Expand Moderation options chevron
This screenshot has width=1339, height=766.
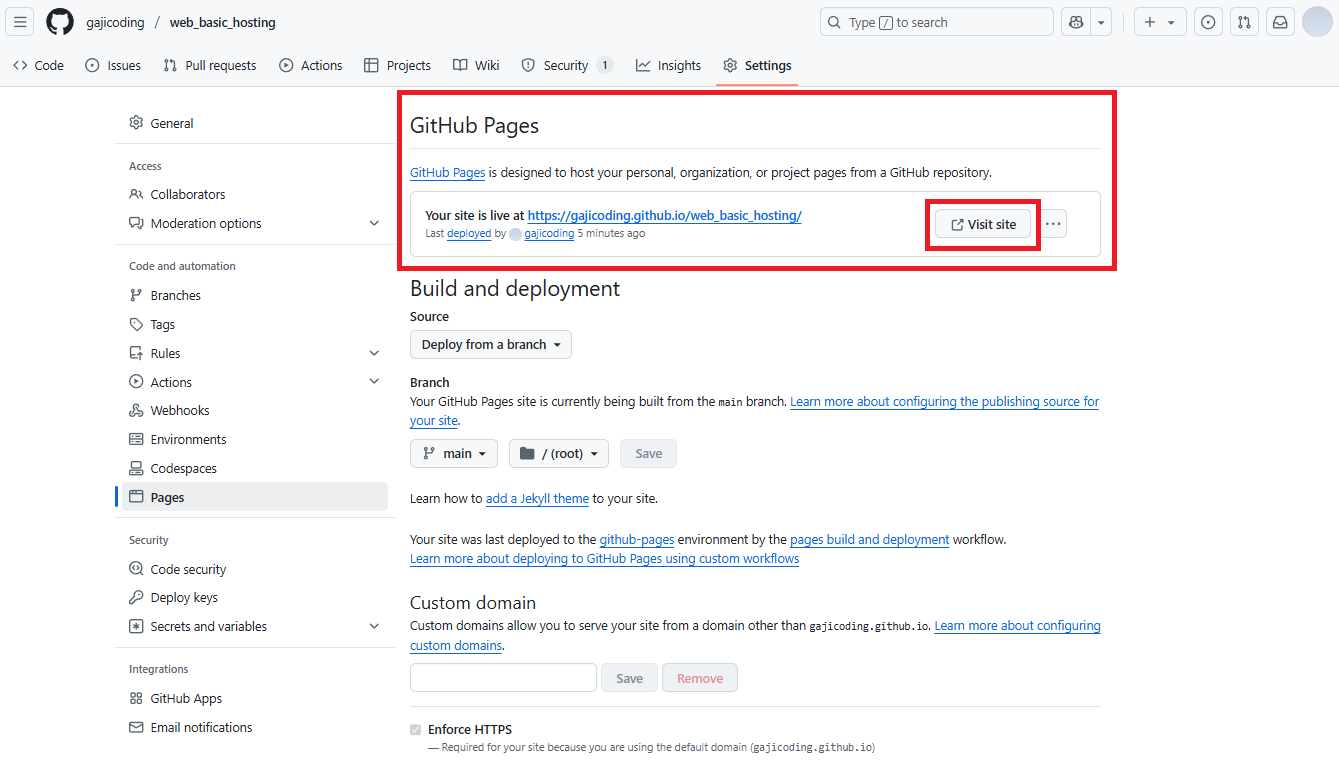374,223
